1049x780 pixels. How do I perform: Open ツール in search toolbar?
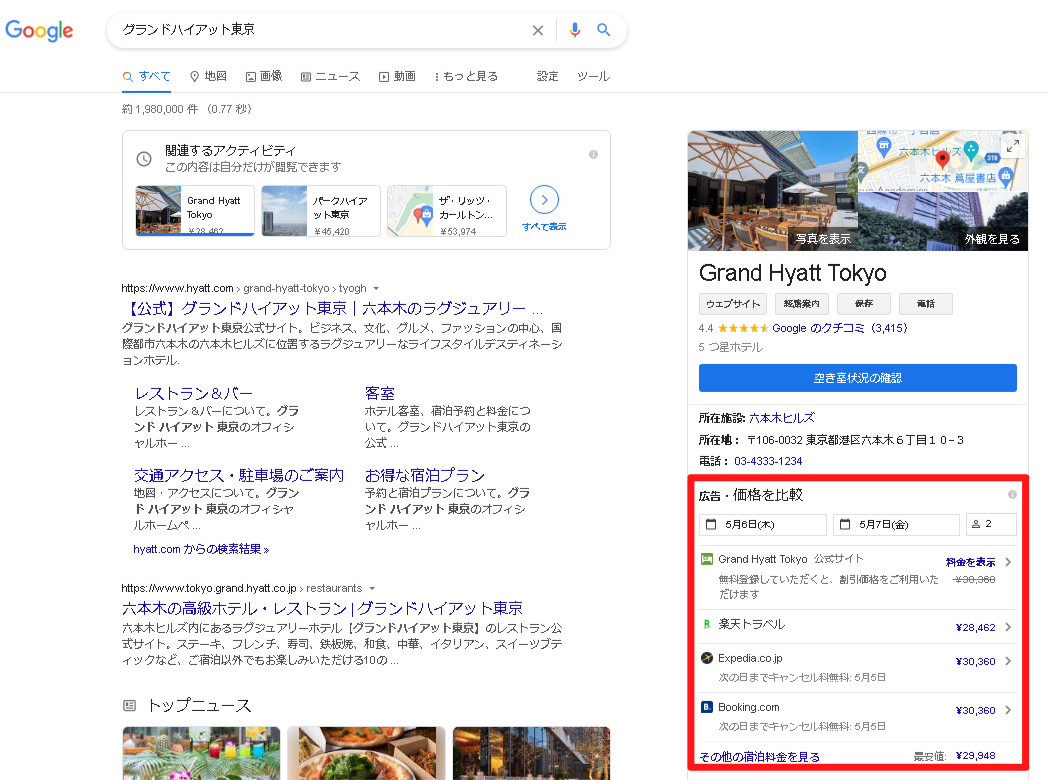tap(593, 76)
